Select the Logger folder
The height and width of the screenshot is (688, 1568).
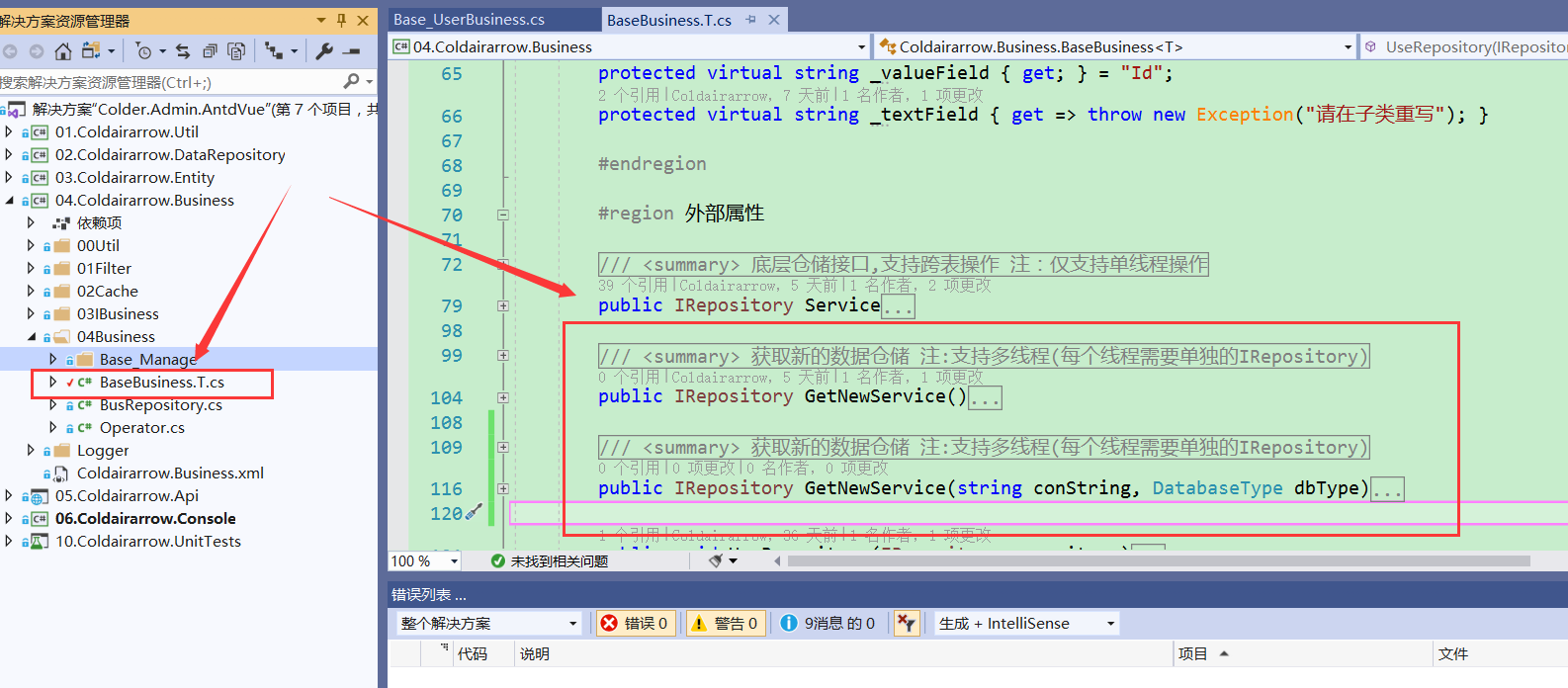coord(103,450)
